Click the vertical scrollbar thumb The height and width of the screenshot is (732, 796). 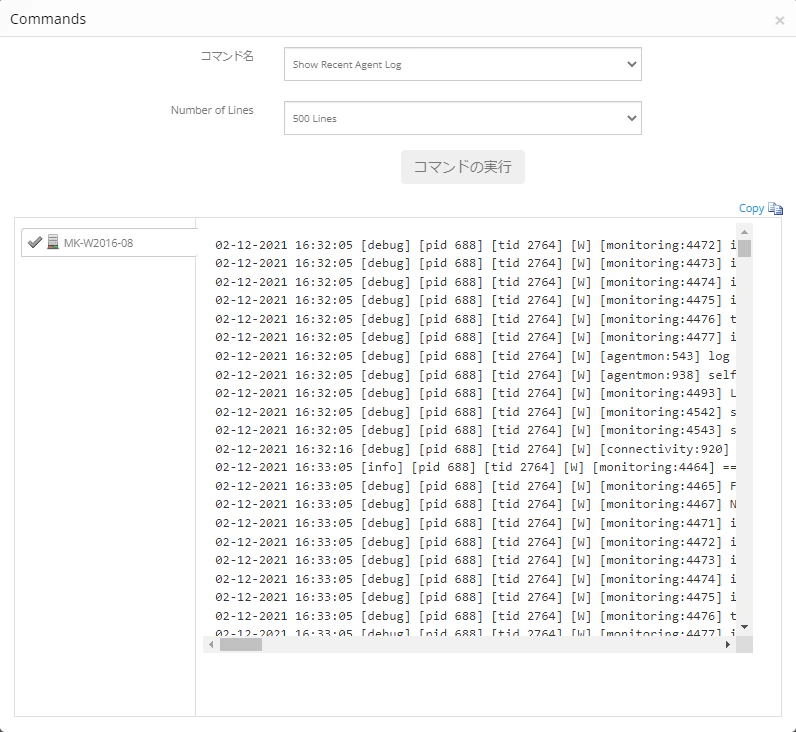pyautogui.click(x=744, y=248)
